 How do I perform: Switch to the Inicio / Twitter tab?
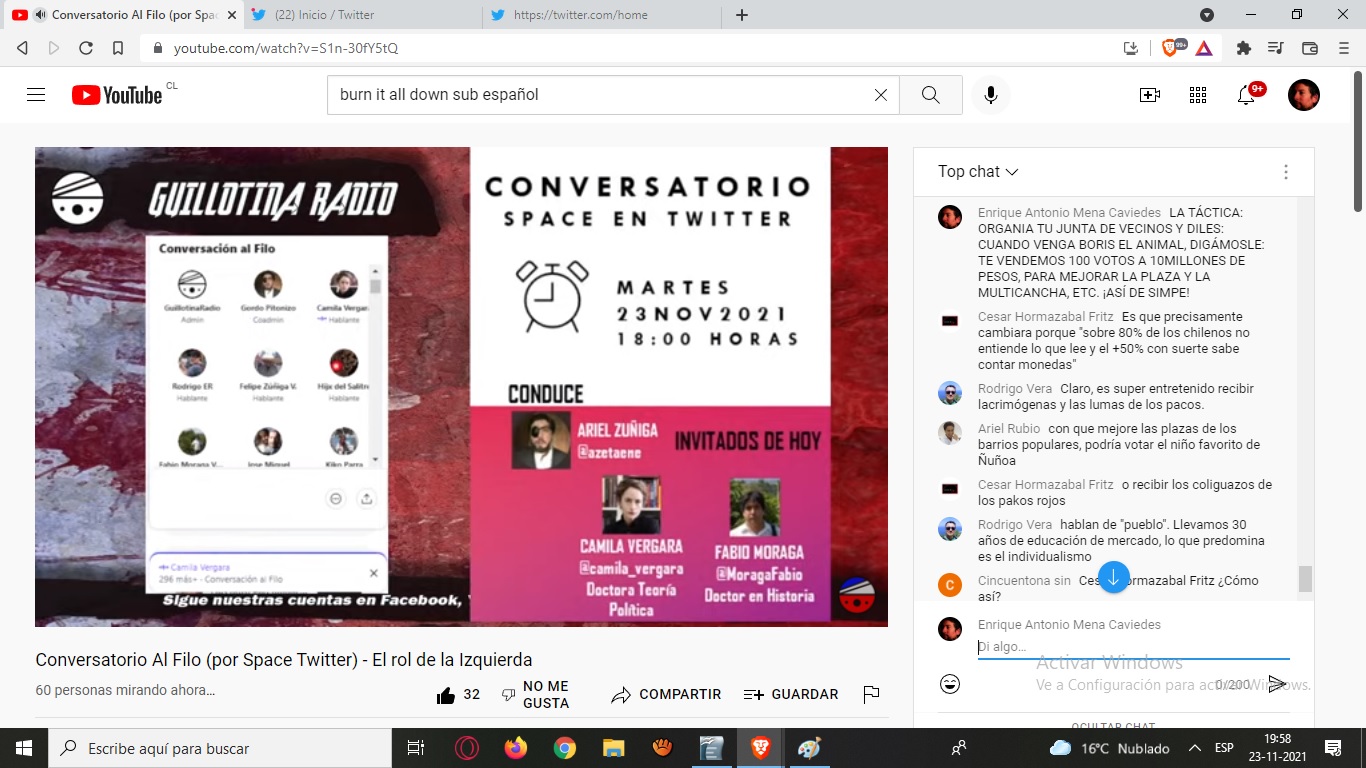(x=362, y=15)
